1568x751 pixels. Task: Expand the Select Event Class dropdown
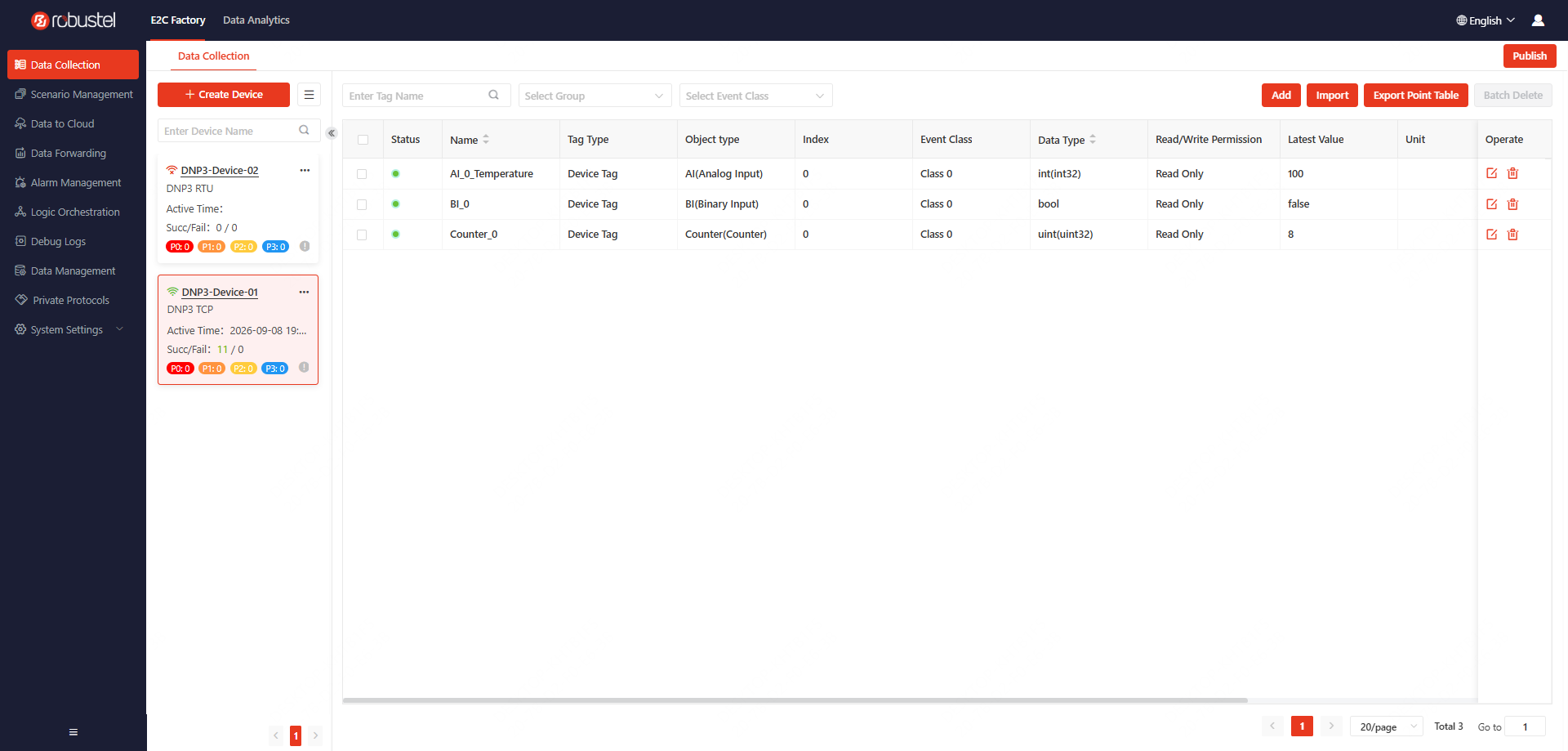coord(755,96)
